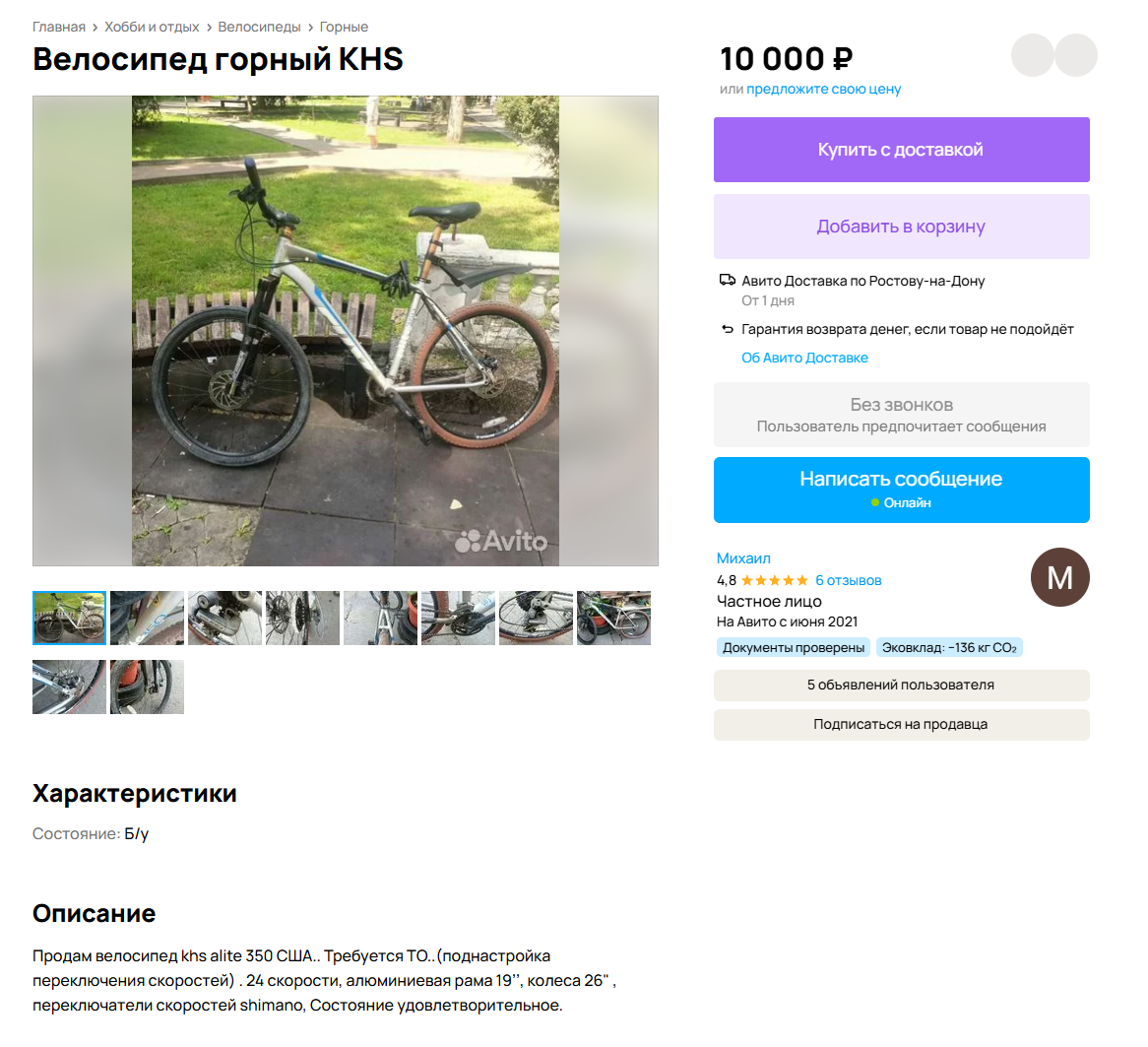Screen dimensions: 1148x1047
Task: Click Подписаться на продавца
Action: (901, 725)
